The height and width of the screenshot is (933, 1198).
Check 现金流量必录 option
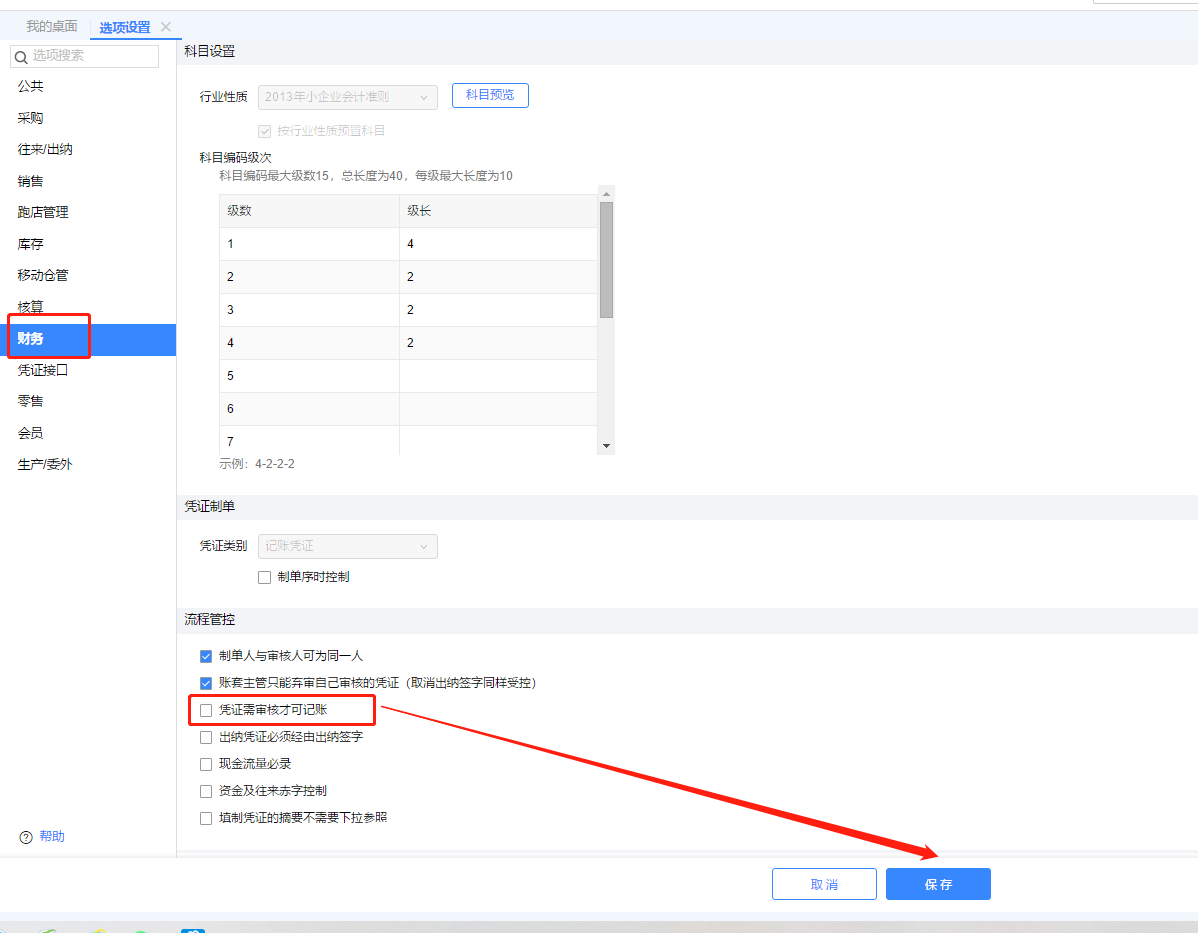206,764
